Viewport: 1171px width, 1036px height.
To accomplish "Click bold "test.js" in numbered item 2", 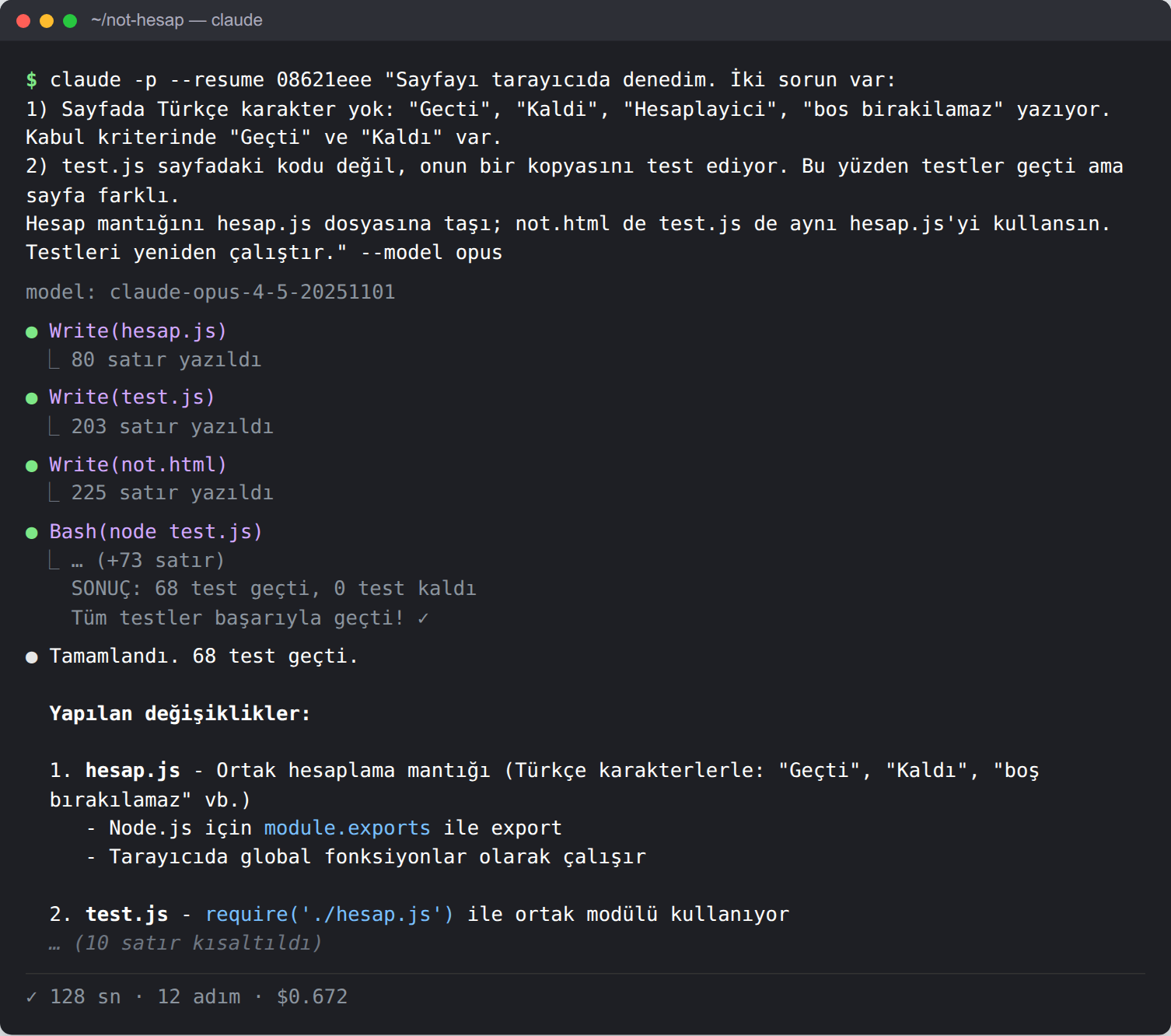I will 127,915.
